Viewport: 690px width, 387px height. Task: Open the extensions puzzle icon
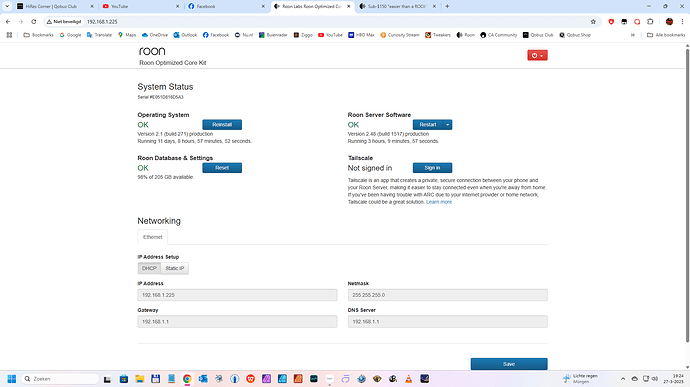coord(650,22)
